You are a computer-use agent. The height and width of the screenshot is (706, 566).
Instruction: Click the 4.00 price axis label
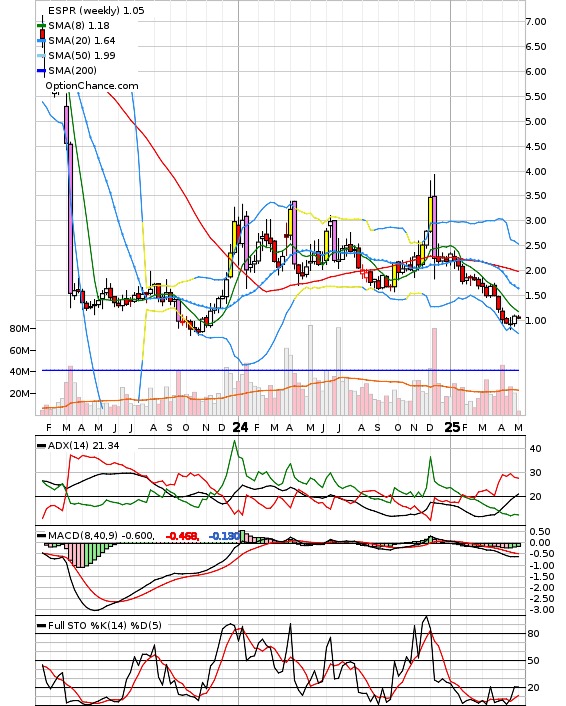pos(536,172)
